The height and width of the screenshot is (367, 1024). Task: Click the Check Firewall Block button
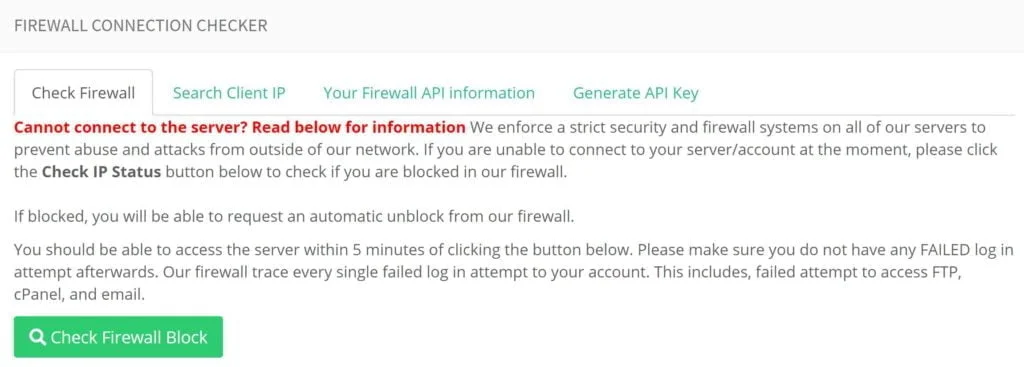pyautogui.click(x=118, y=337)
